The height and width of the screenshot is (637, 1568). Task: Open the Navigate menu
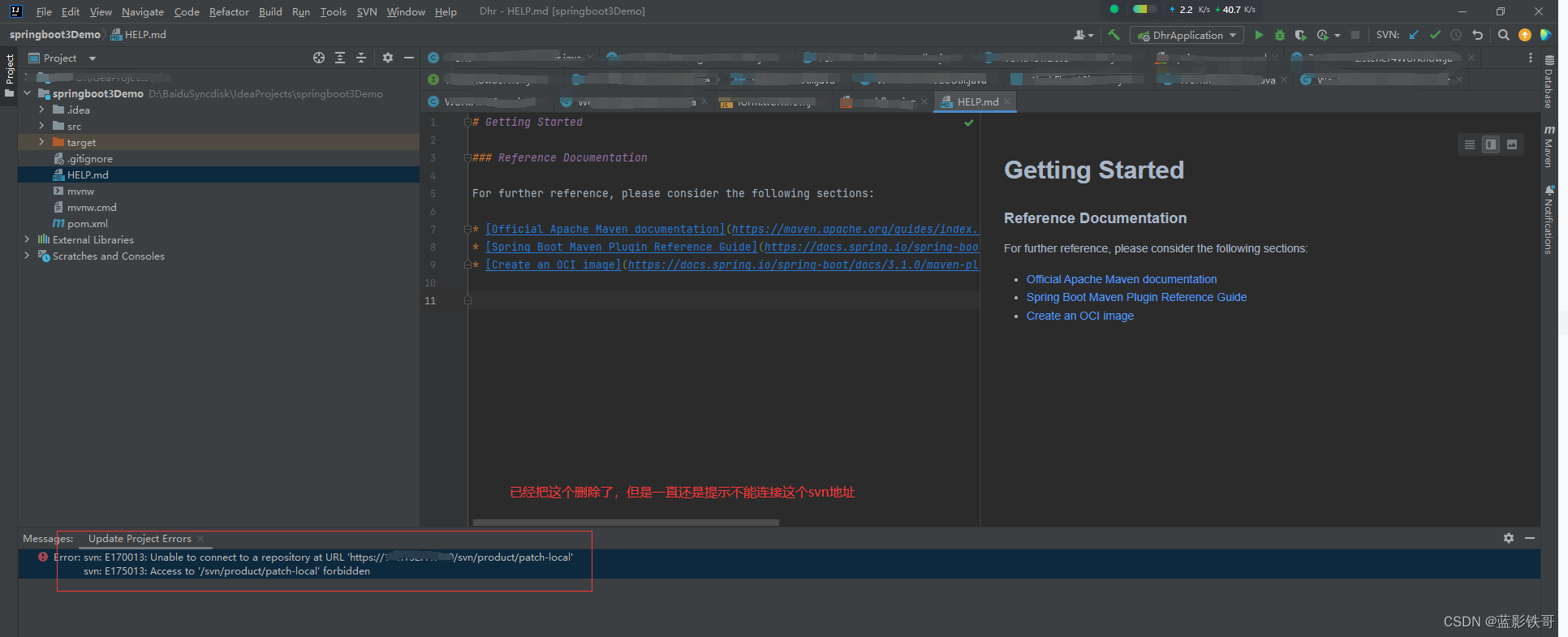tap(143, 11)
